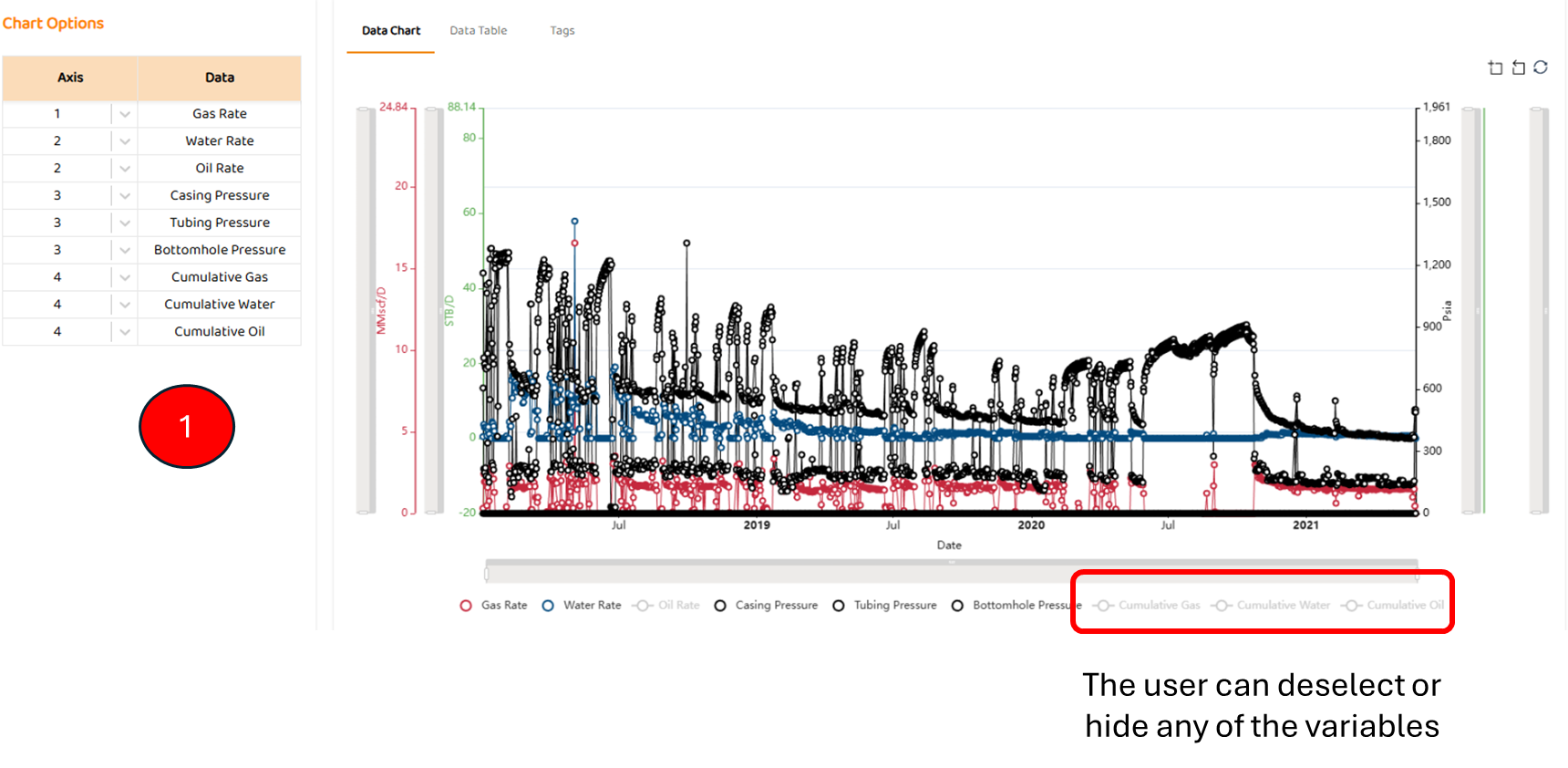Click the date range slider below chart
Viewport: 1568px width, 768px height.
tap(951, 572)
